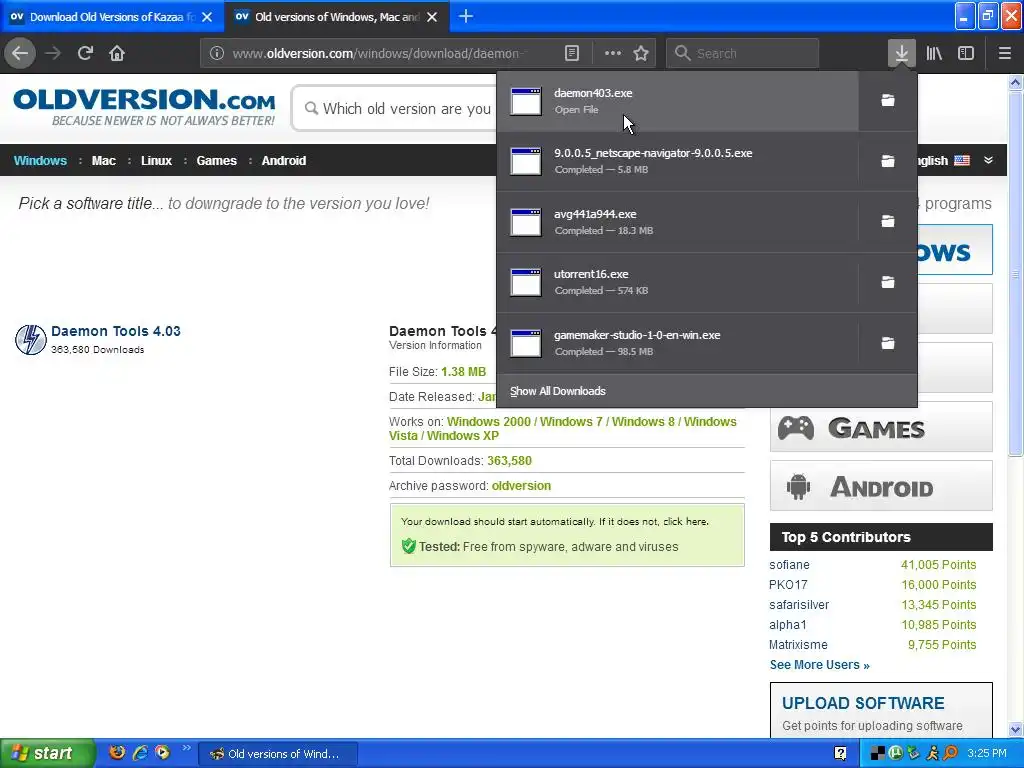Select Windows in site navigation

[40, 161]
